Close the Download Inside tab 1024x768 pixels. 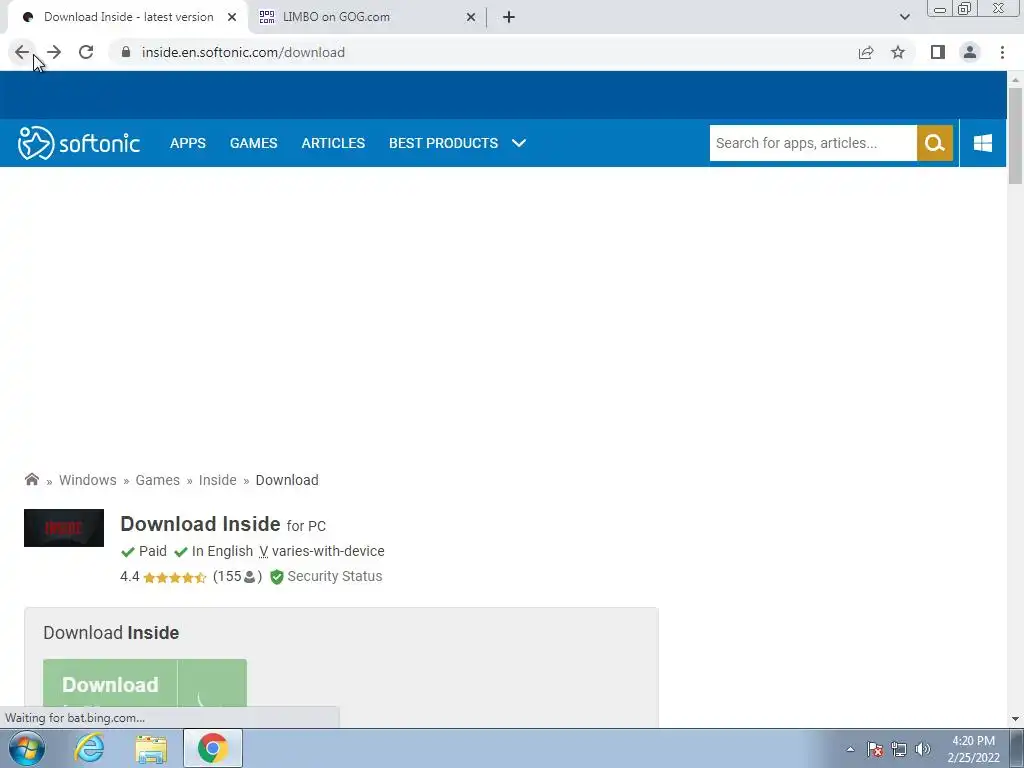(x=232, y=17)
